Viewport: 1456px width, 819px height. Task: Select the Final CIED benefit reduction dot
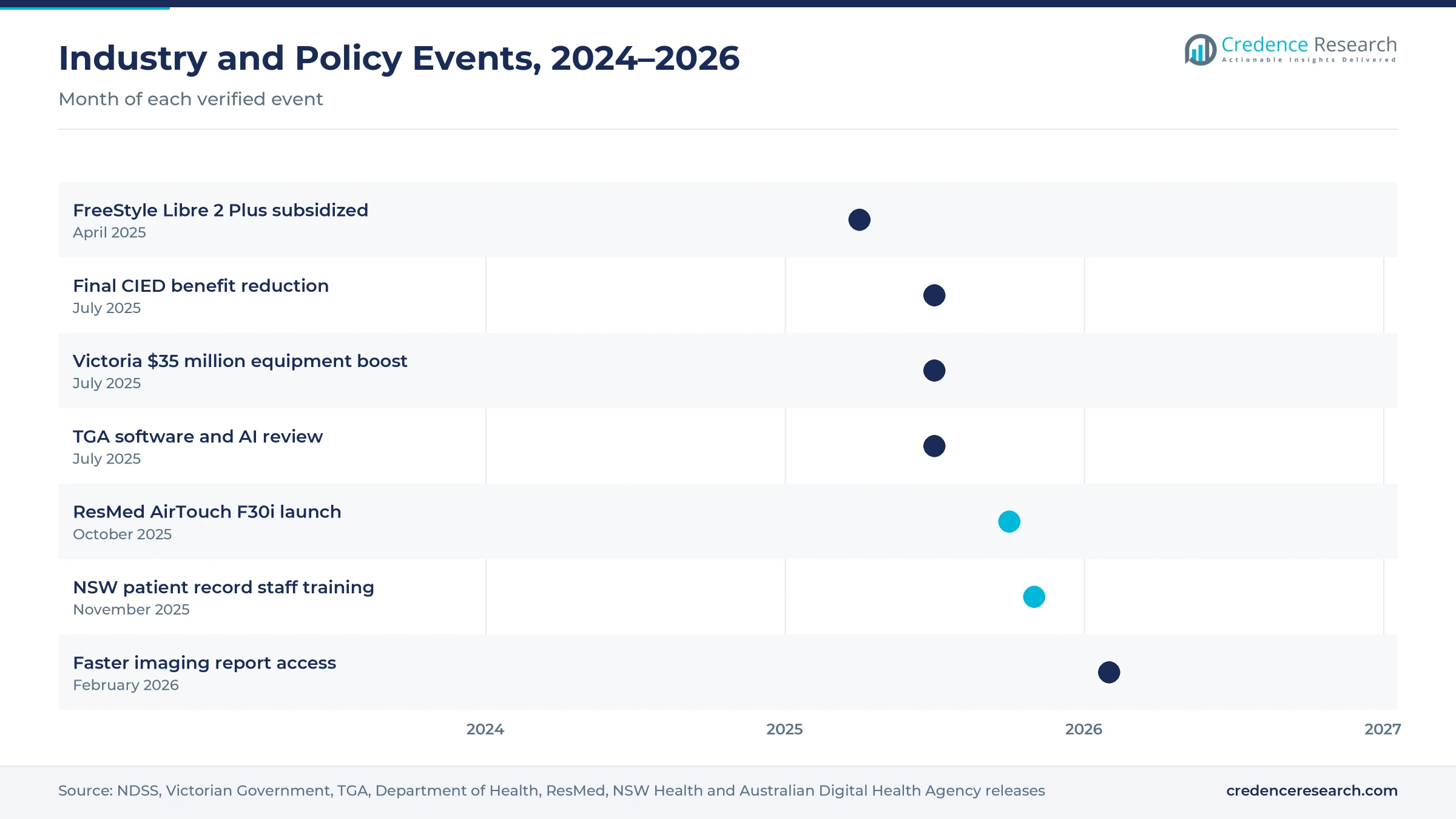click(934, 295)
